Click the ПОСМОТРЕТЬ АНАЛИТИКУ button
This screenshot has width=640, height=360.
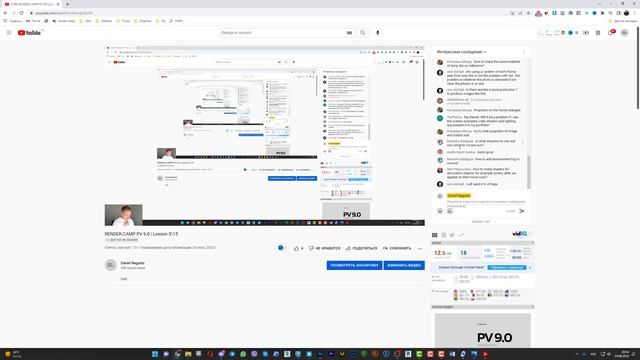[354, 265]
